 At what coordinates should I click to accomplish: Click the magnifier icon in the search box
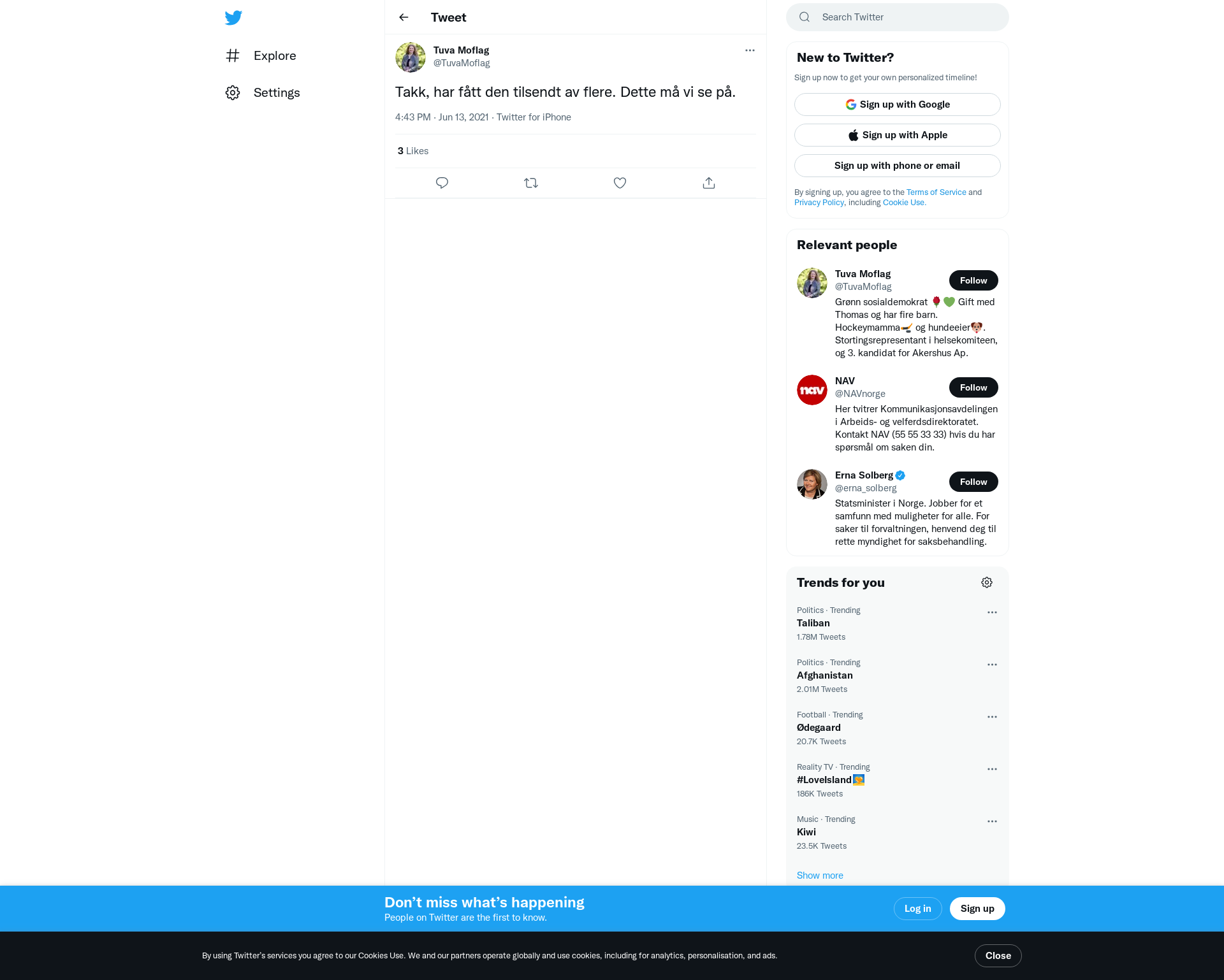pos(805,17)
